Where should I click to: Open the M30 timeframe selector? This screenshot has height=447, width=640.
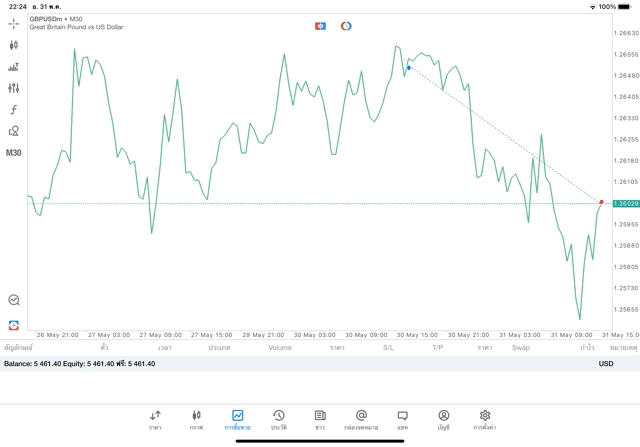pyautogui.click(x=14, y=153)
